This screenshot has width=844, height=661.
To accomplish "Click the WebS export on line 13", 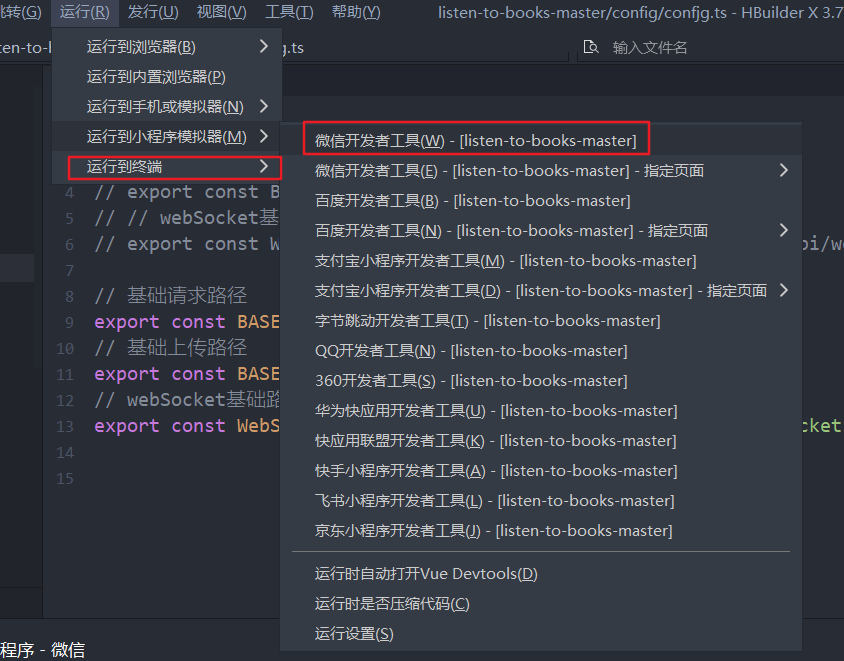I will pos(258,426).
